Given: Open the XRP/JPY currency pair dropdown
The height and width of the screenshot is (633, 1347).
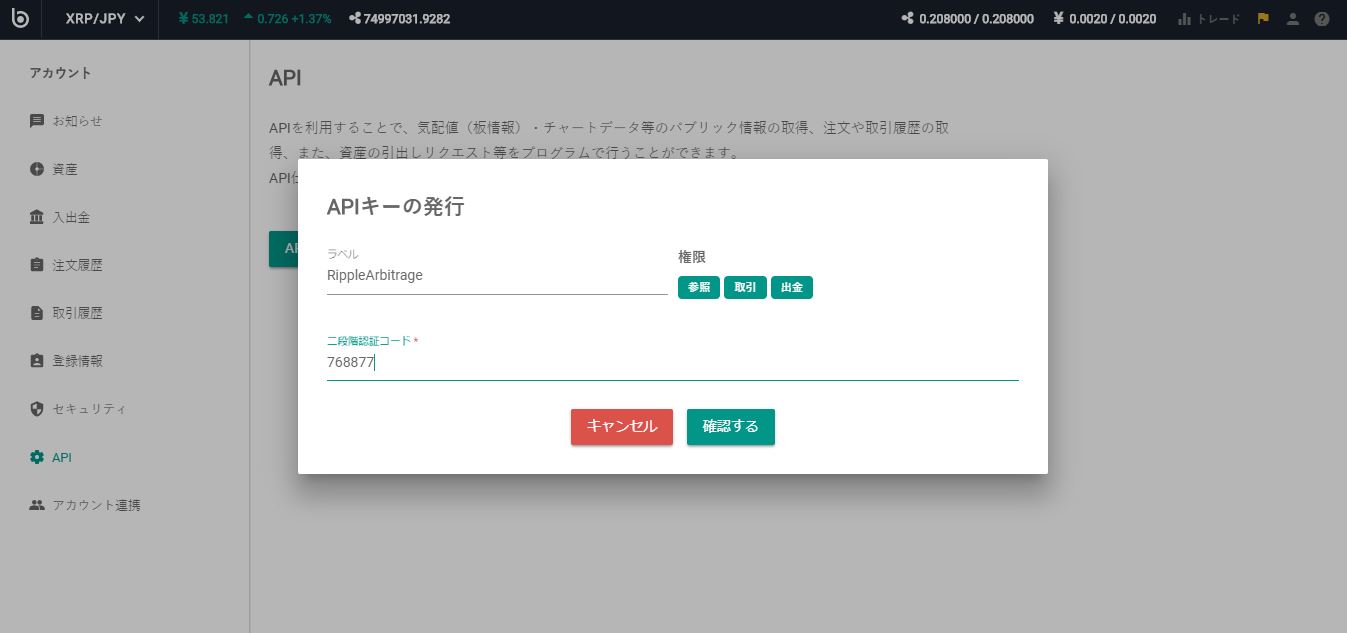Looking at the screenshot, I should [102, 18].
